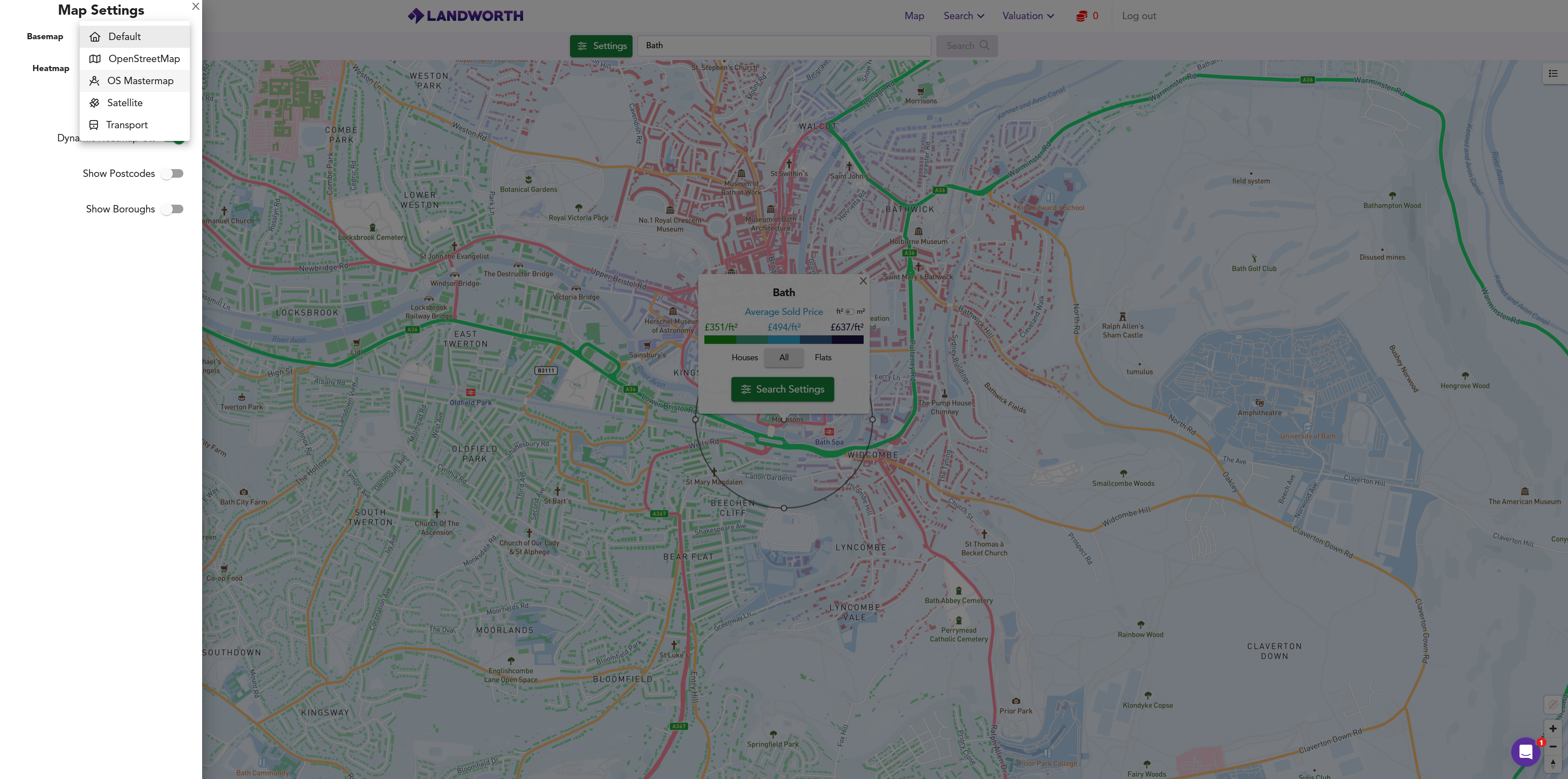The width and height of the screenshot is (1568, 779).
Task: Click the Default home icon
Action: tap(95, 37)
